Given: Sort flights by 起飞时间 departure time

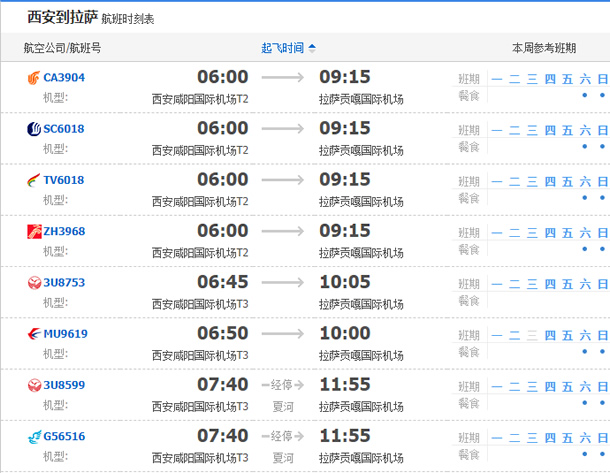Looking at the screenshot, I should coord(288,47).
